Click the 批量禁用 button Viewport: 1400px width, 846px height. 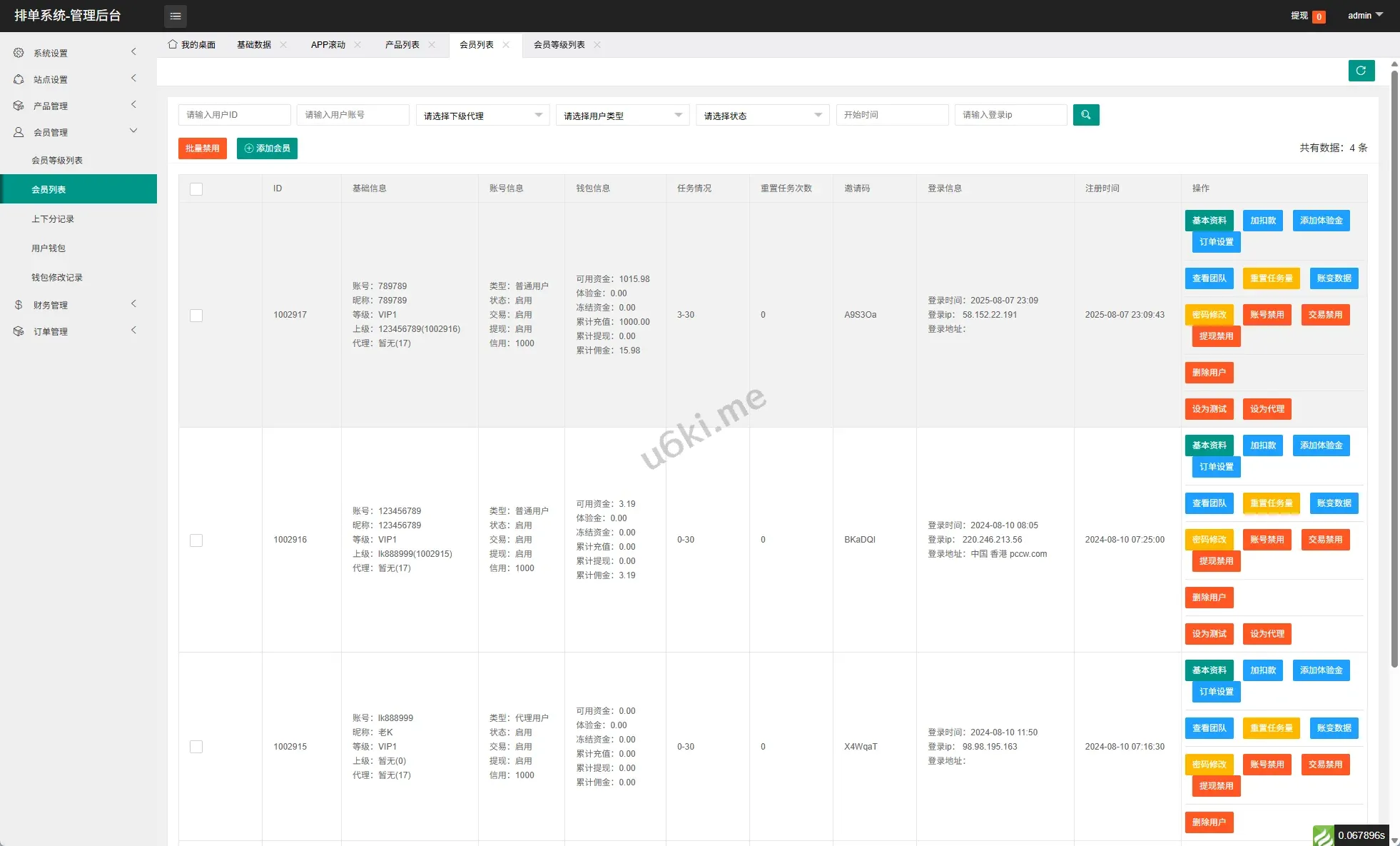click(x=203, y=148)
